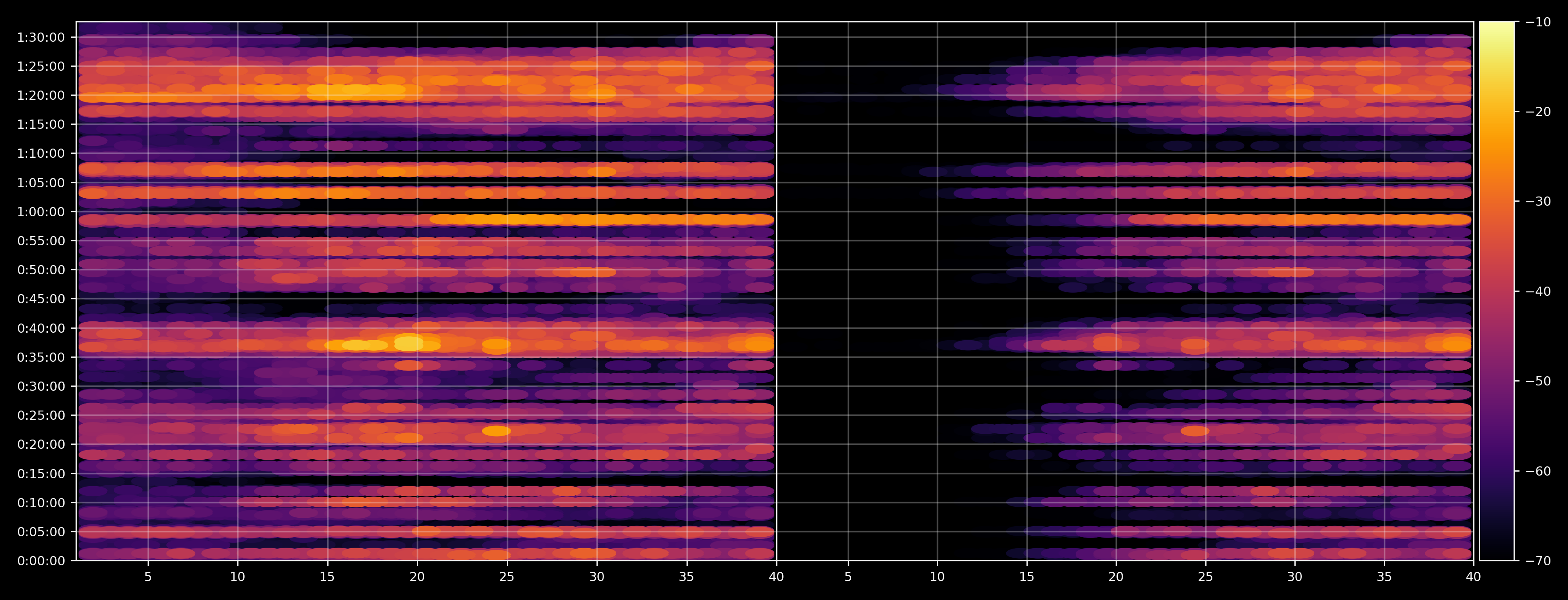Pick the 0:25:00 time tick label
This screenshot has height=600, width=1568.
coord(41,415)
